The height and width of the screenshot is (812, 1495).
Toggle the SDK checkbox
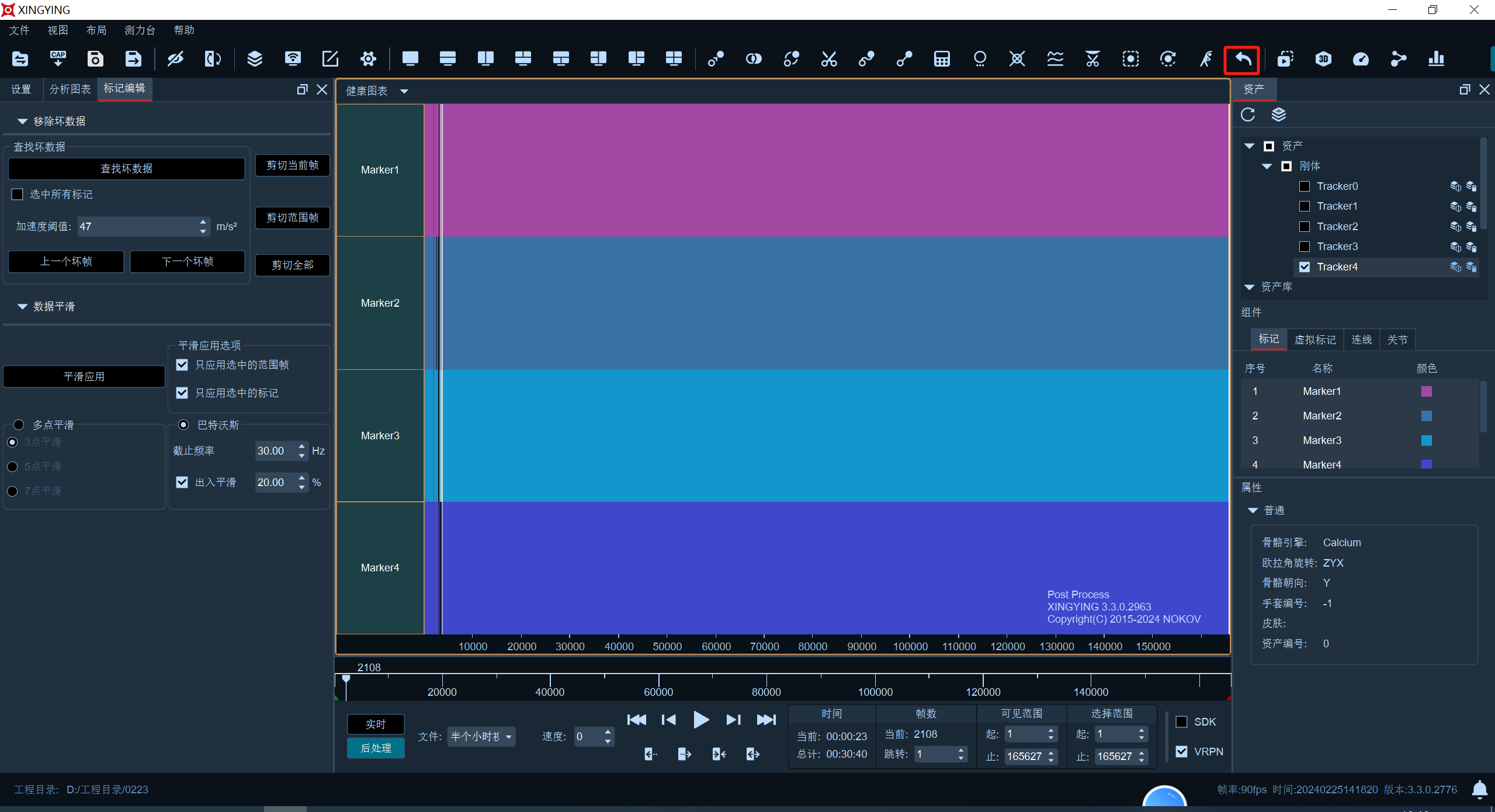pyautogui.click(x=1181, y=722)
